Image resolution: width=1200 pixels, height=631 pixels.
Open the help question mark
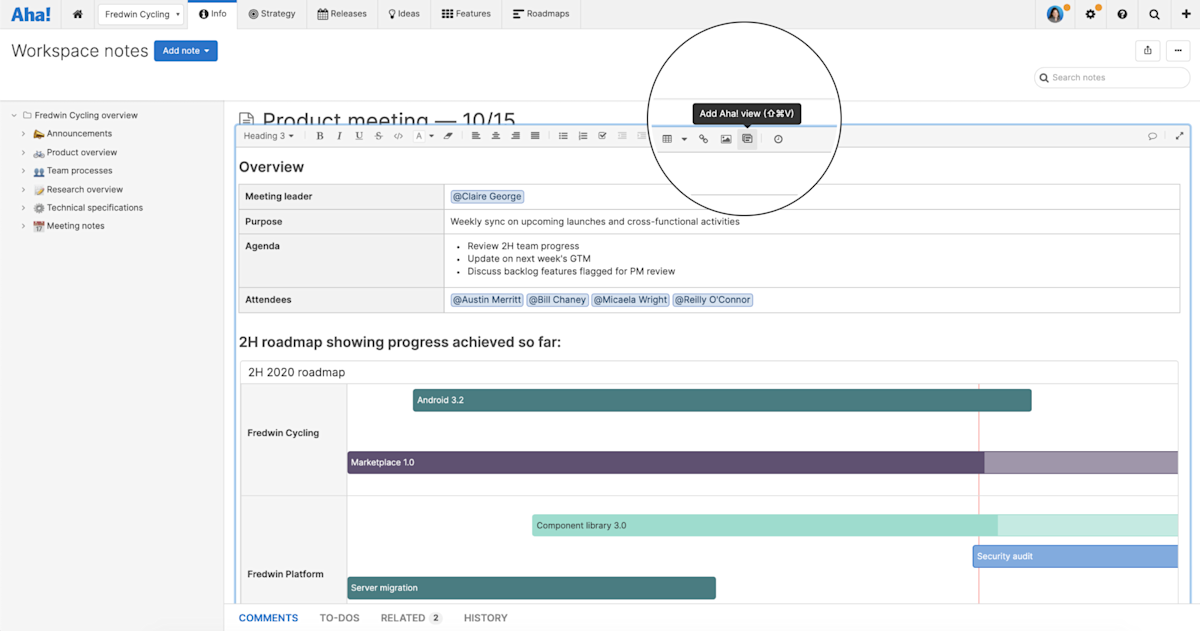1122,14
